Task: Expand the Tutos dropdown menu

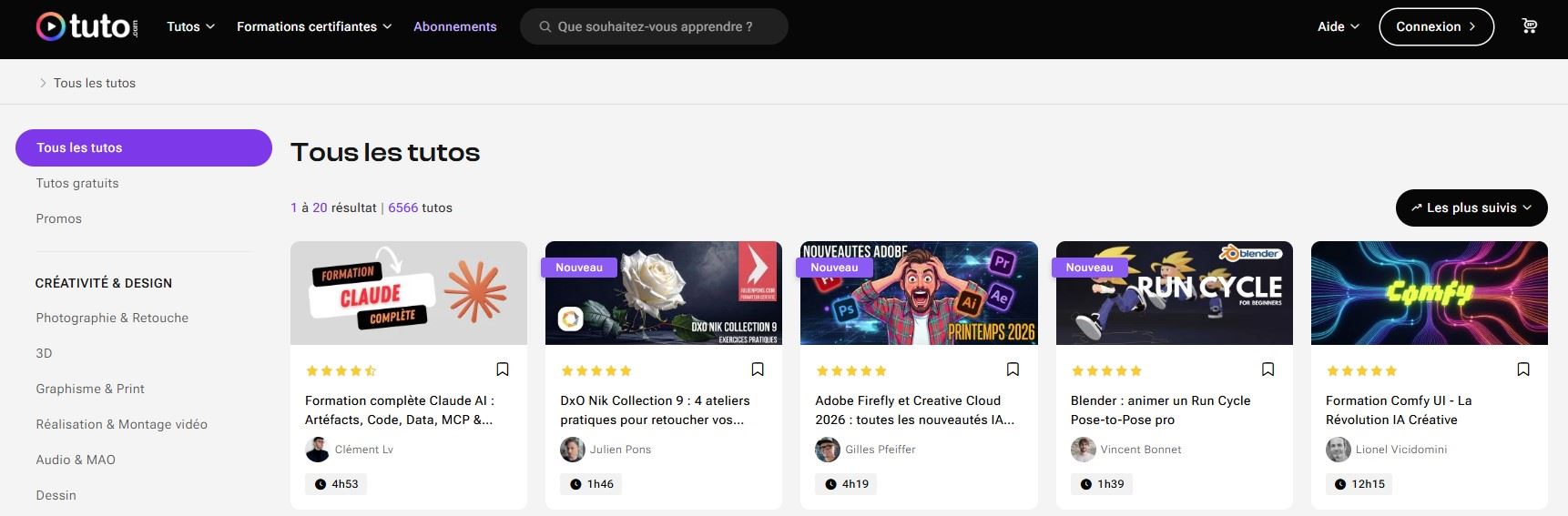Action: (190, 26)
